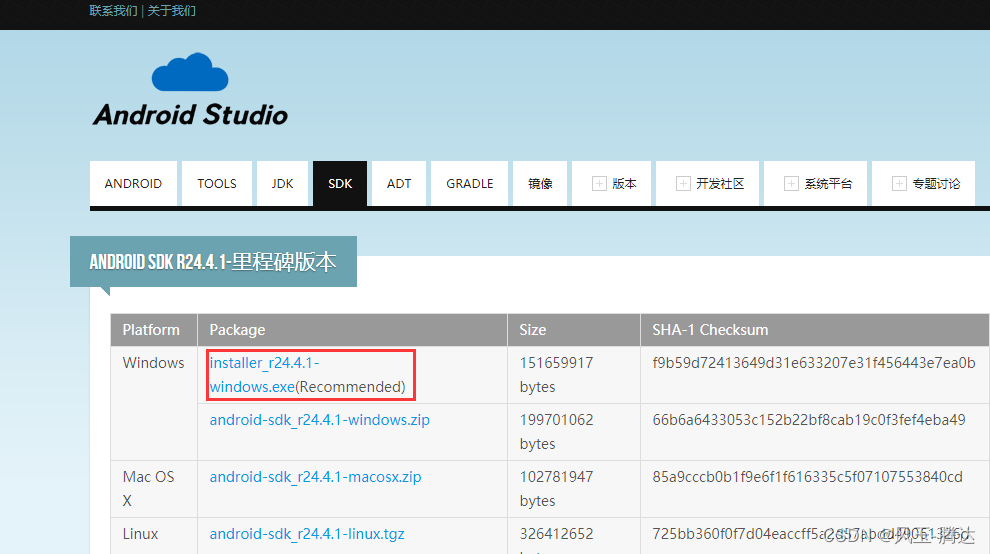
Task: Select the SDK tab
Action: tap(340, 183)
